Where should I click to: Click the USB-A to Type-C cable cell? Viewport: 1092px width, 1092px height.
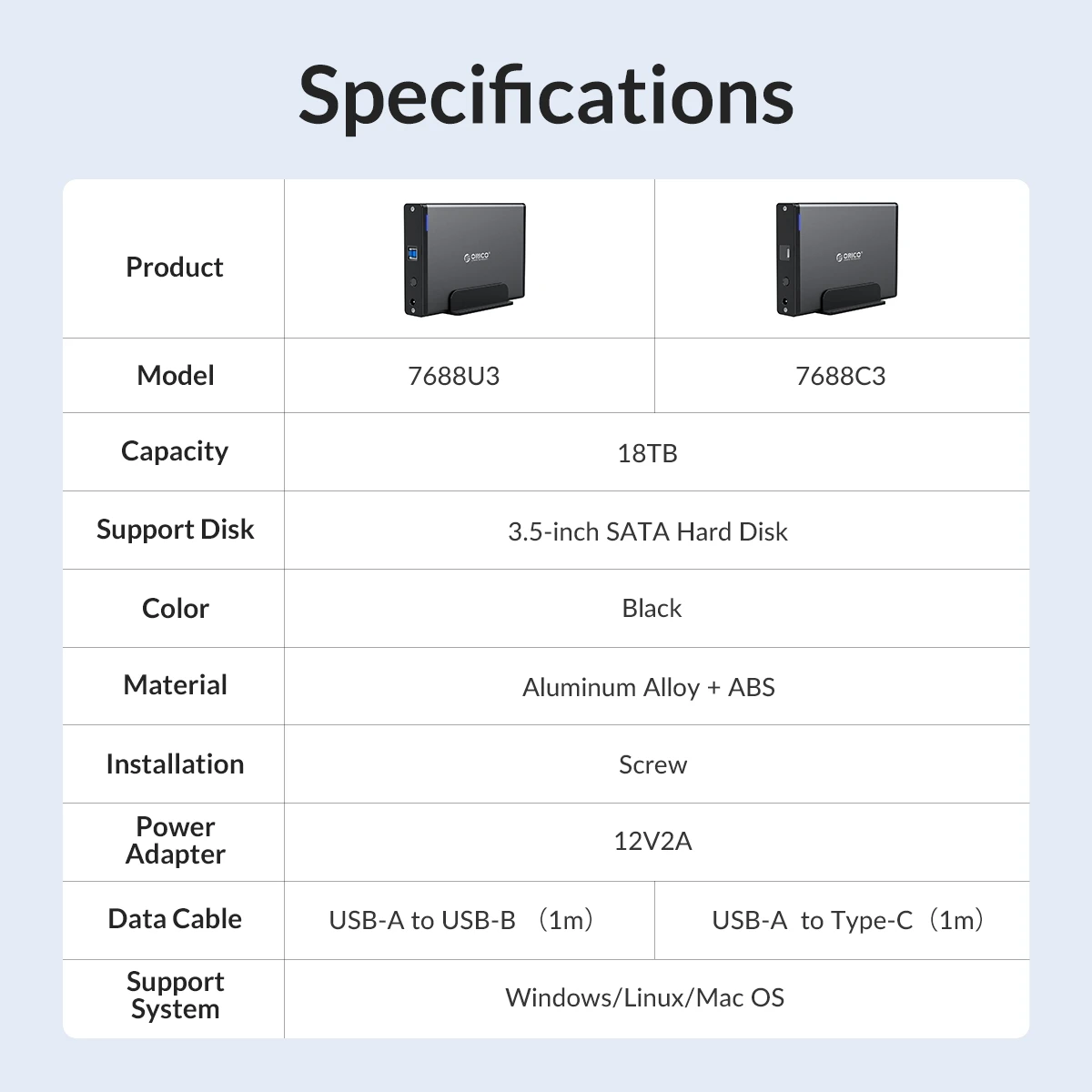pos(848,920)
